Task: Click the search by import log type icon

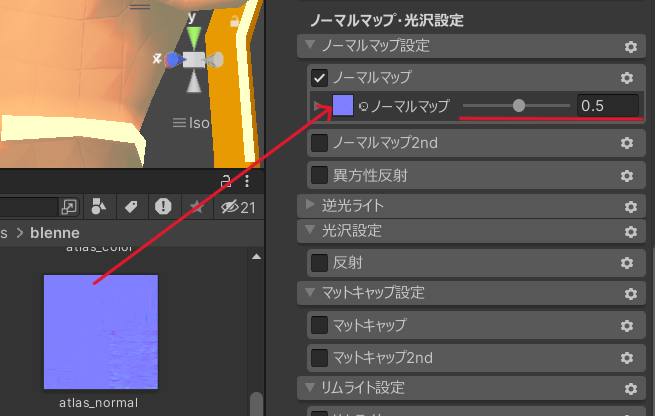Action: 163,206
